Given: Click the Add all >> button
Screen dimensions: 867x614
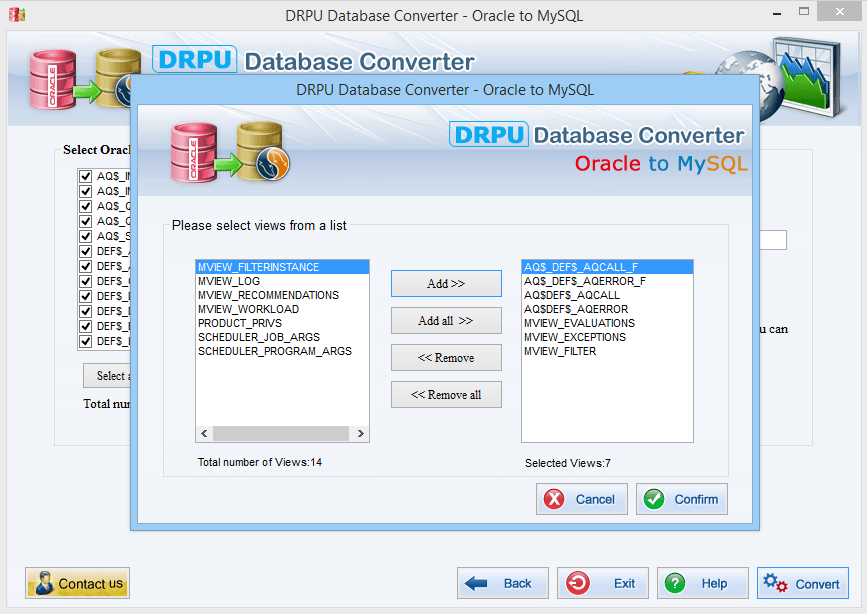Looking at the screenshot, I should 446,321.
